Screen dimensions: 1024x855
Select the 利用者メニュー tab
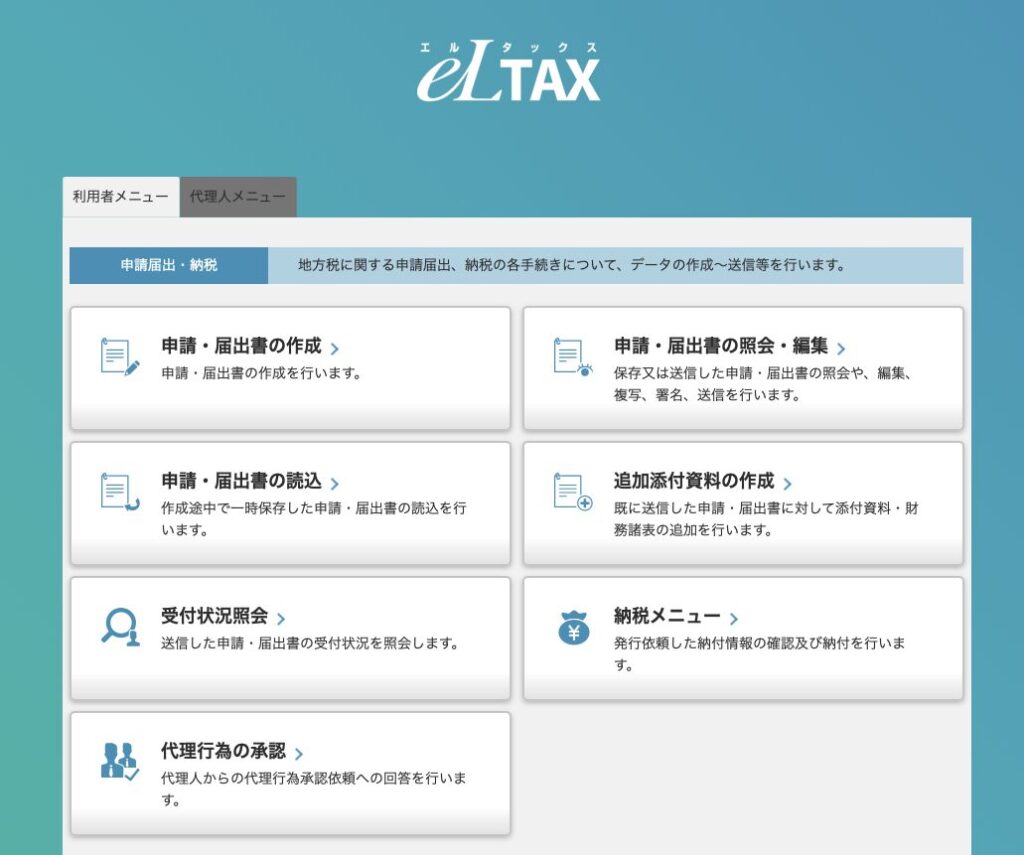[x=121, y=197]
